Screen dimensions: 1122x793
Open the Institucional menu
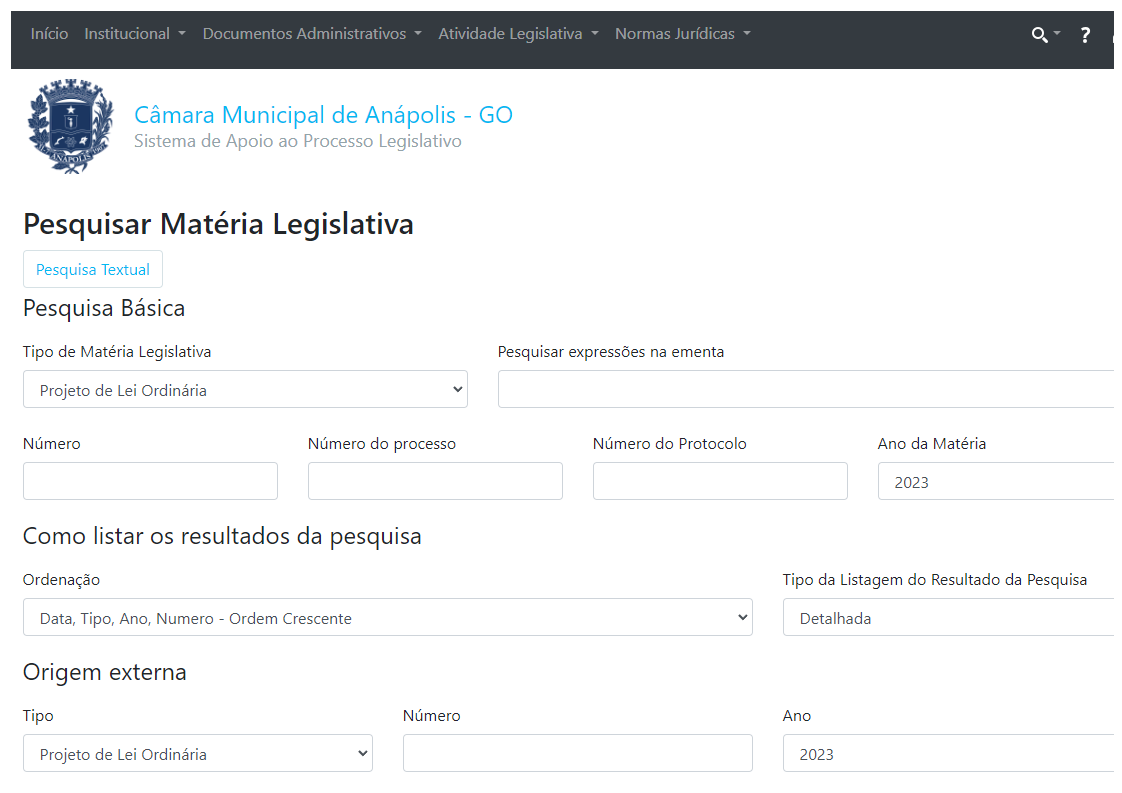coord(135,34)
